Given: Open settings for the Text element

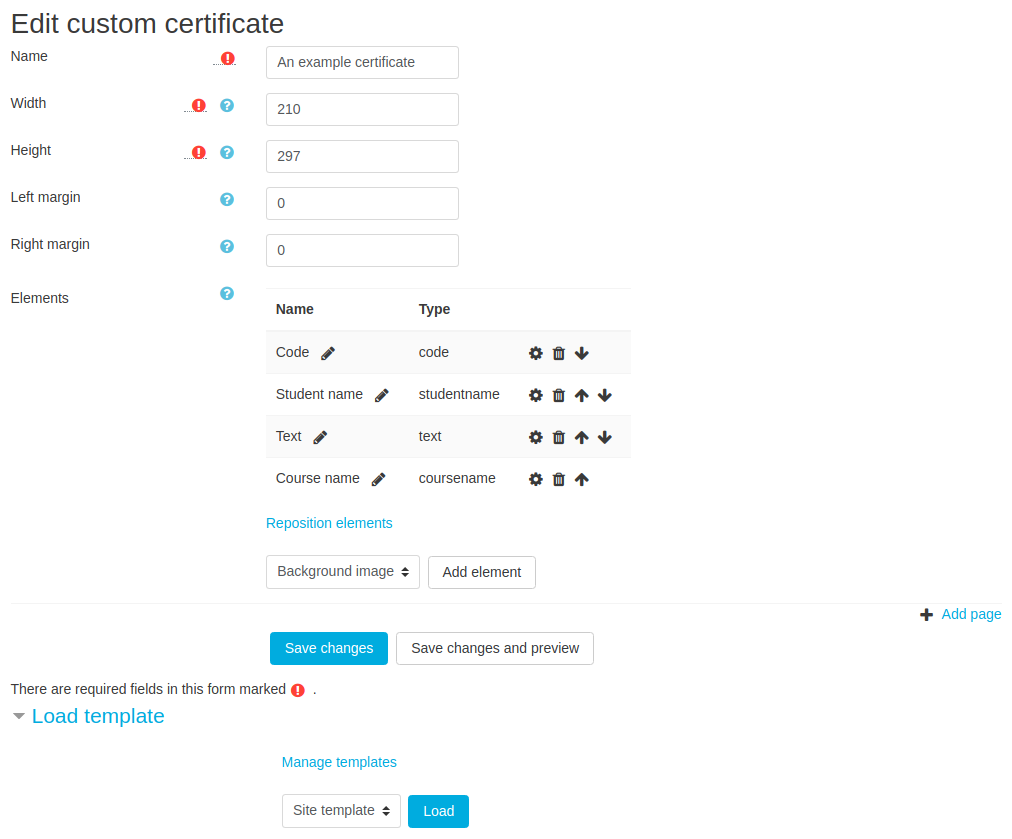Looking at the screenshot, I should 535,437.
